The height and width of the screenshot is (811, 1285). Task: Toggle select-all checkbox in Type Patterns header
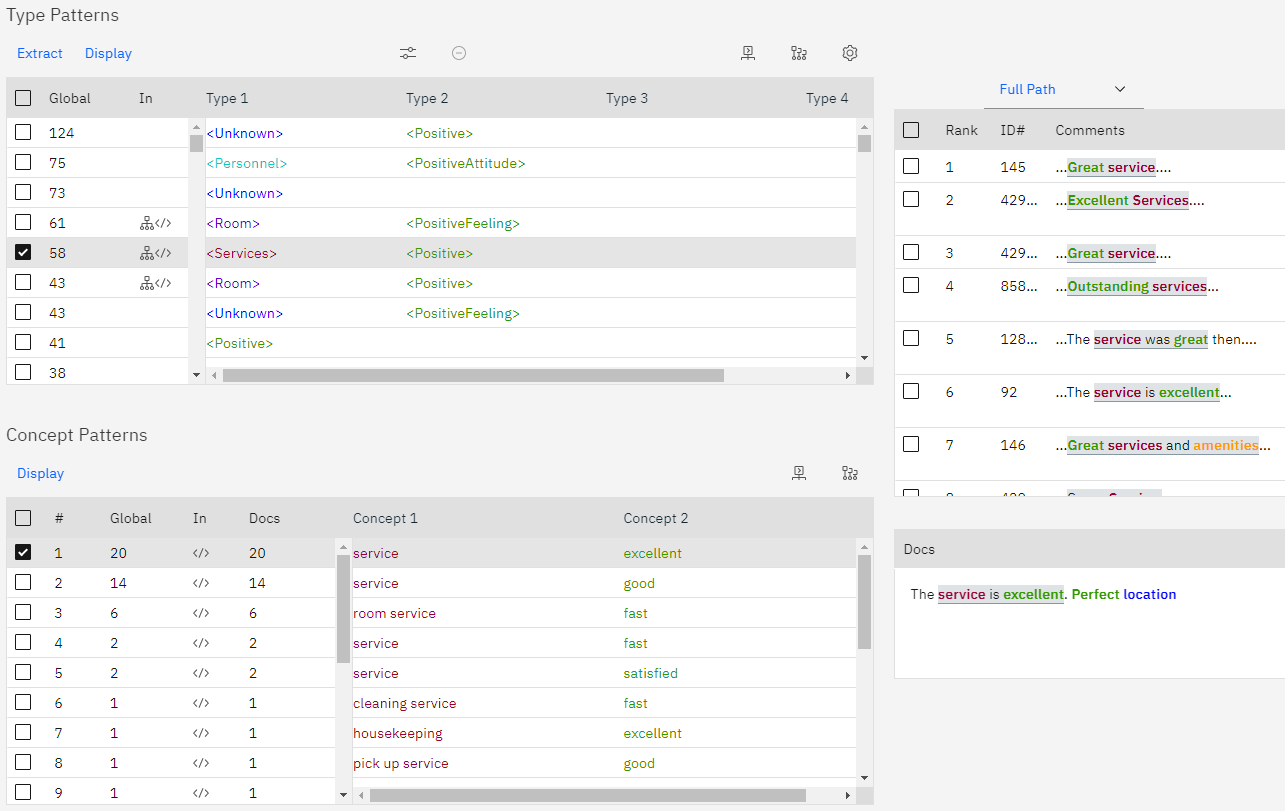coord(23,98)
